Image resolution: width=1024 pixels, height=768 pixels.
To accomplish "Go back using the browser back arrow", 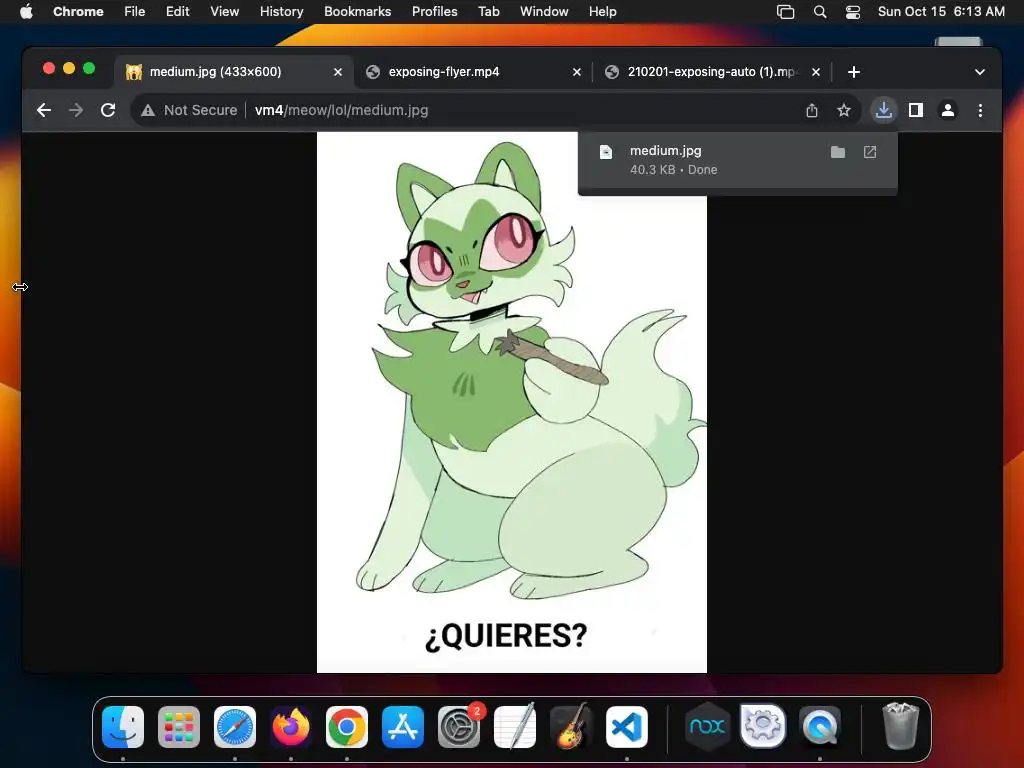I will [44, 110].
